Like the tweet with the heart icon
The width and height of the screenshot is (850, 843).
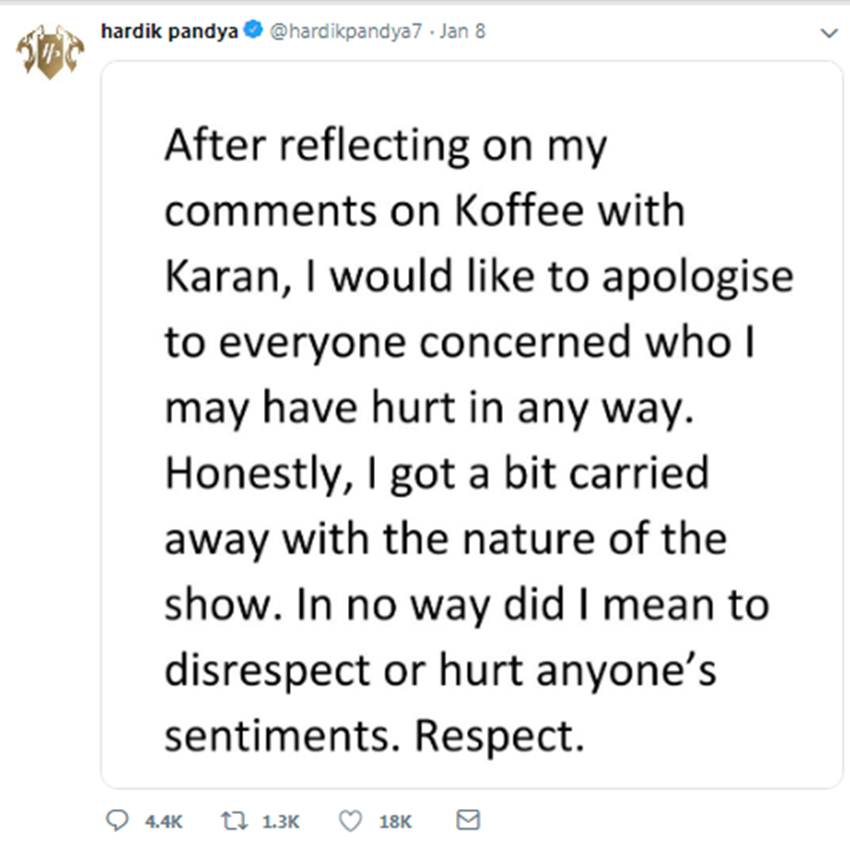(x=350, y=821)
